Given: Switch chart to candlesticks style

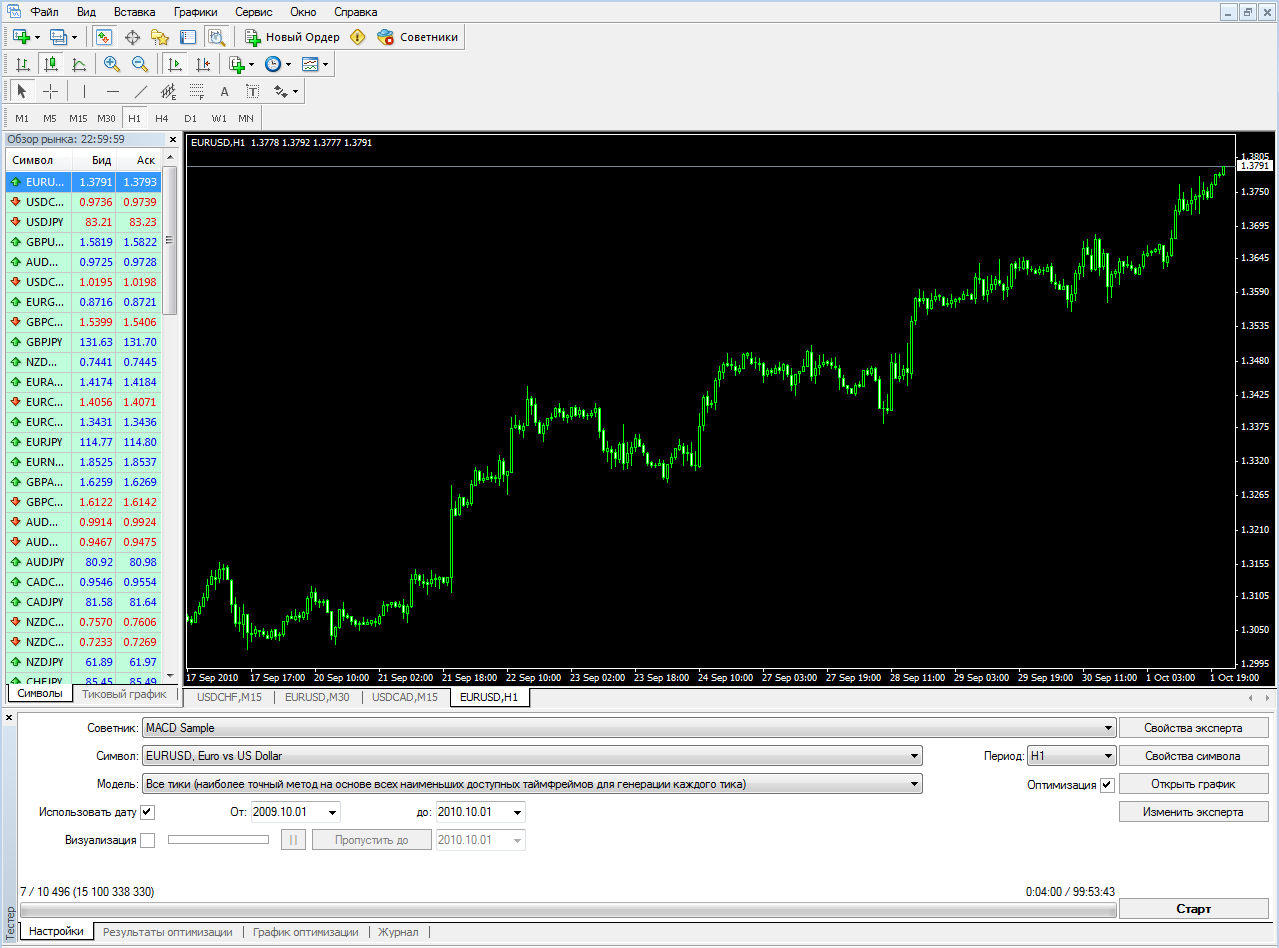Looking at the screenshot, I should 51,64.
